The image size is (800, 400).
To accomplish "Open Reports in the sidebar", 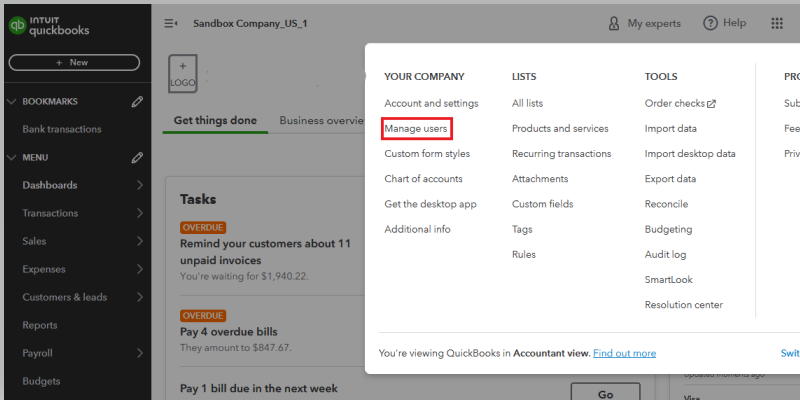I will pyautogui.click(x=40, y=325).
